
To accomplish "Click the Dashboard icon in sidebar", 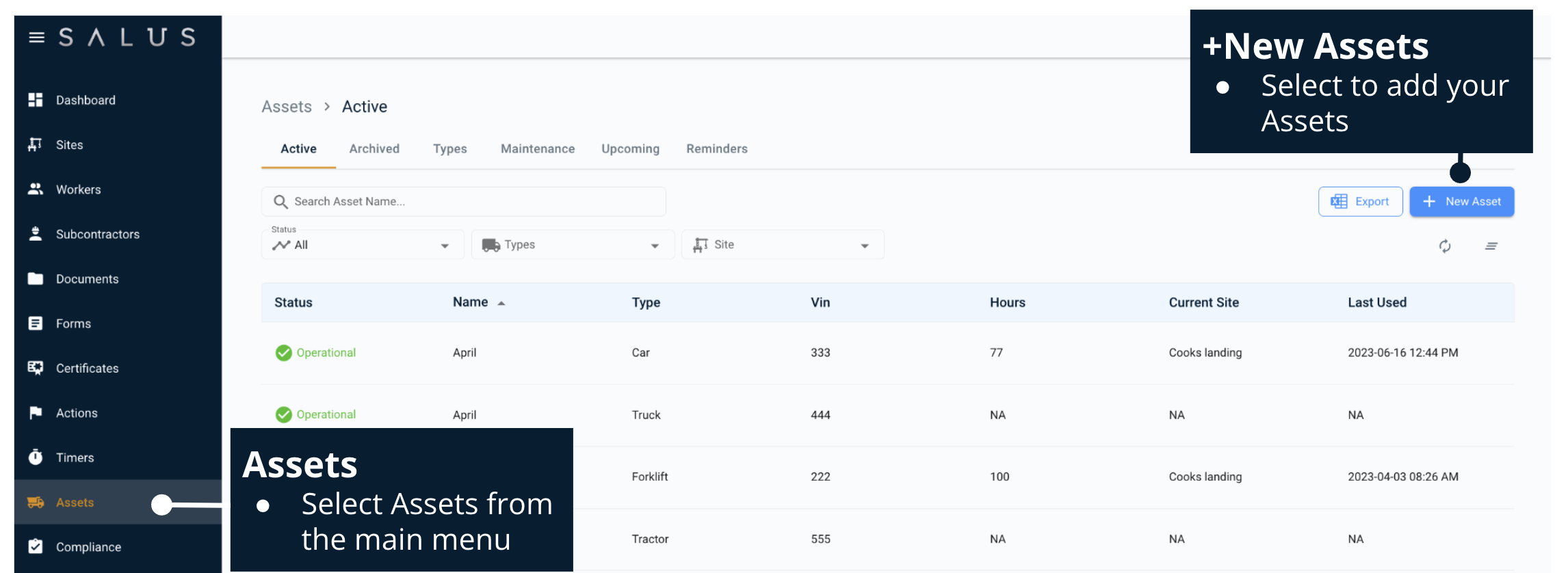I will (36, 100).
